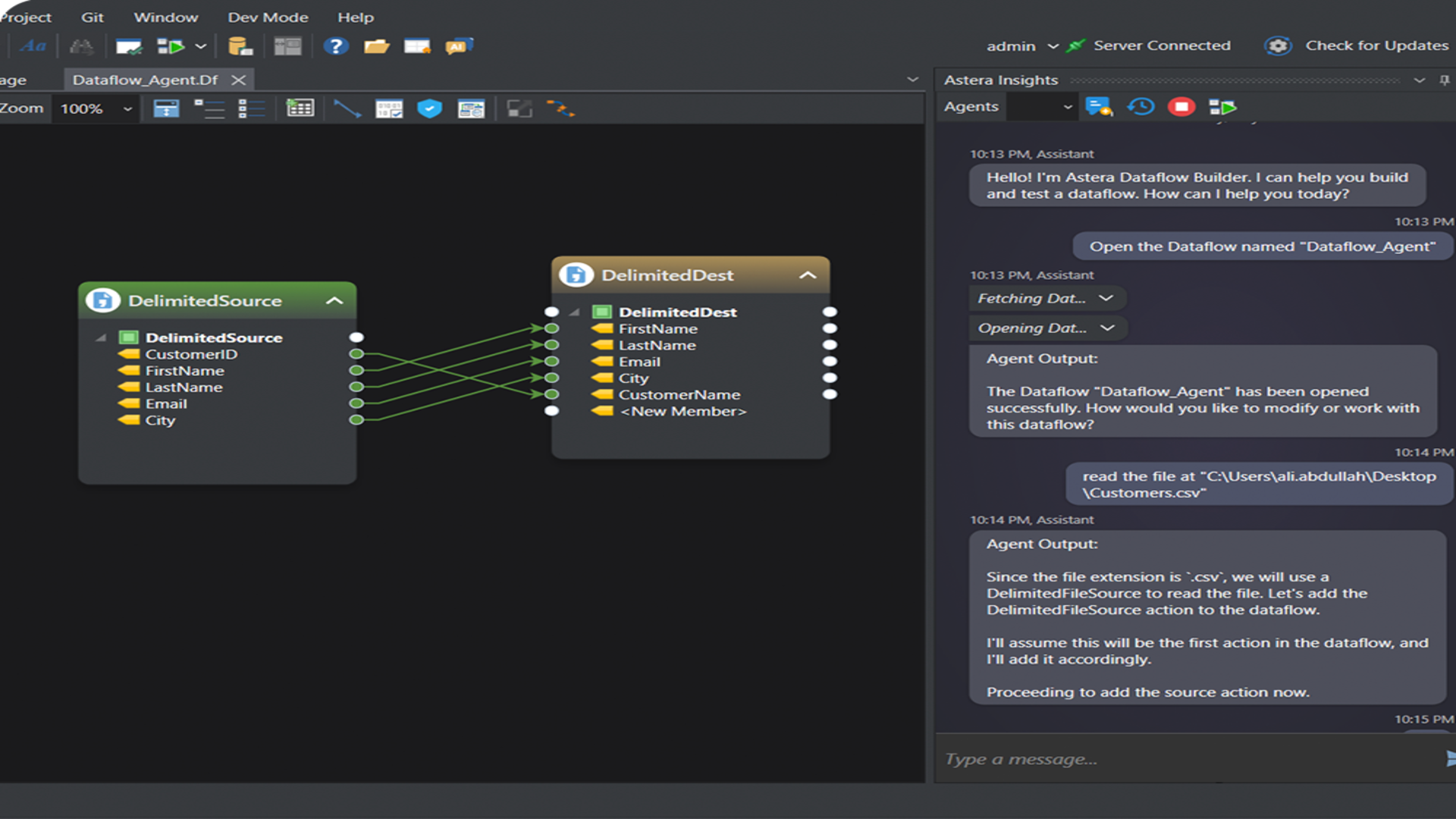The width and height of the screenshot is (1456, 819).
Task: Click the database server icon in toolbar
Action: click(x=240, y=47)
